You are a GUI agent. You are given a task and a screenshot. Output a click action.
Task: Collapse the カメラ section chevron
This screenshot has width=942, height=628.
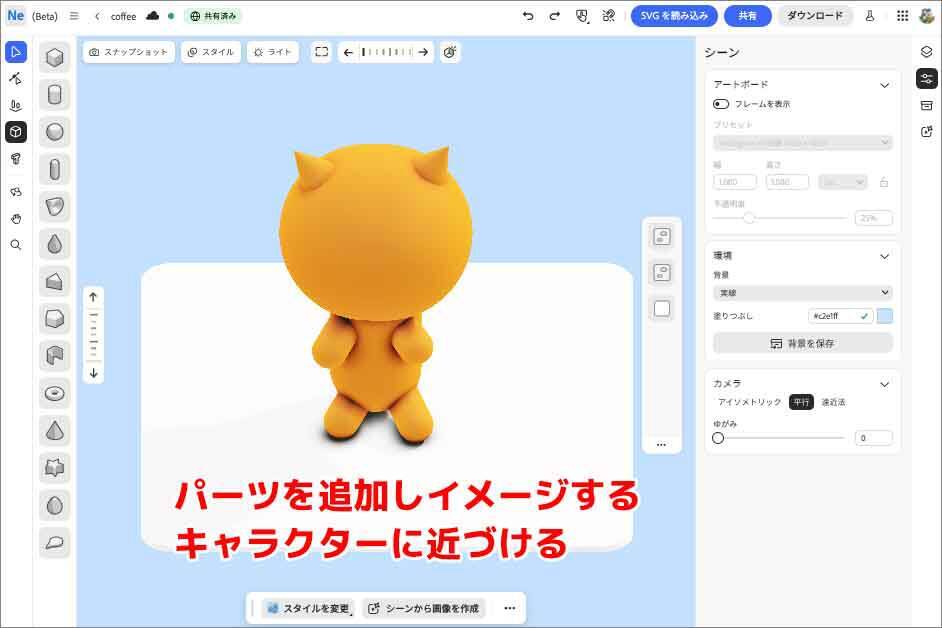tap(884, 384)
